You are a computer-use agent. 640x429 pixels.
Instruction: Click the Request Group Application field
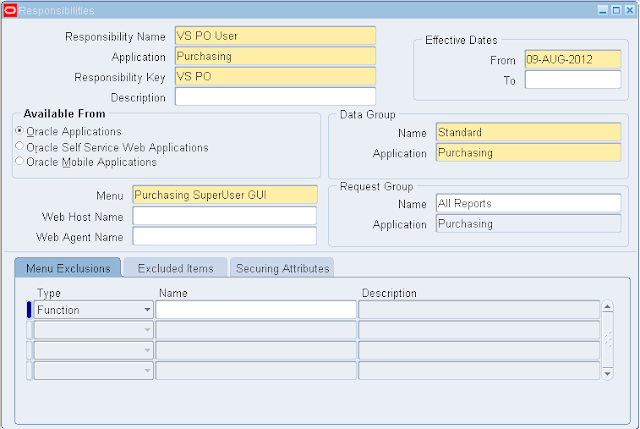[528, 224]
